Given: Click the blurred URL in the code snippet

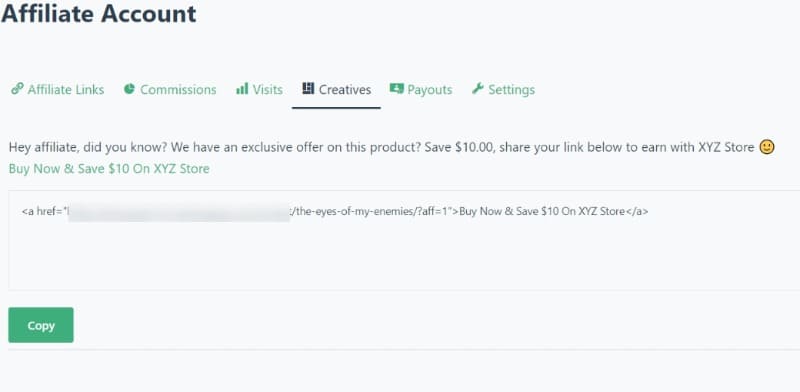Looking at the screenshot, I should tap(179, 211).
